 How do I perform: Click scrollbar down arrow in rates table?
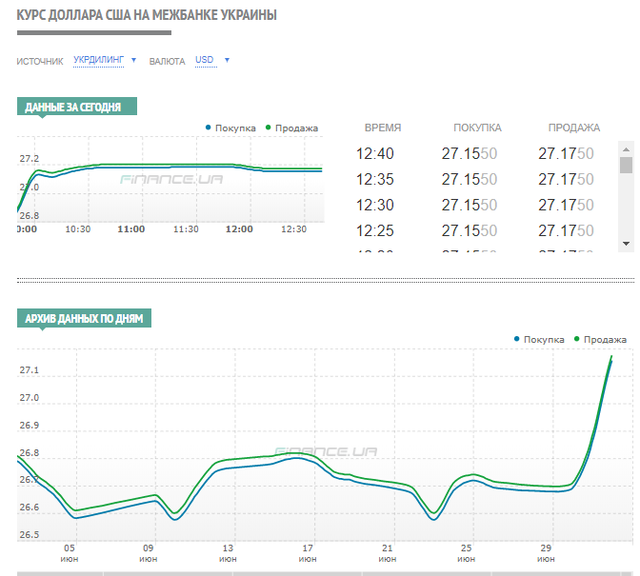pyautogui.click(x=626, y=243)
